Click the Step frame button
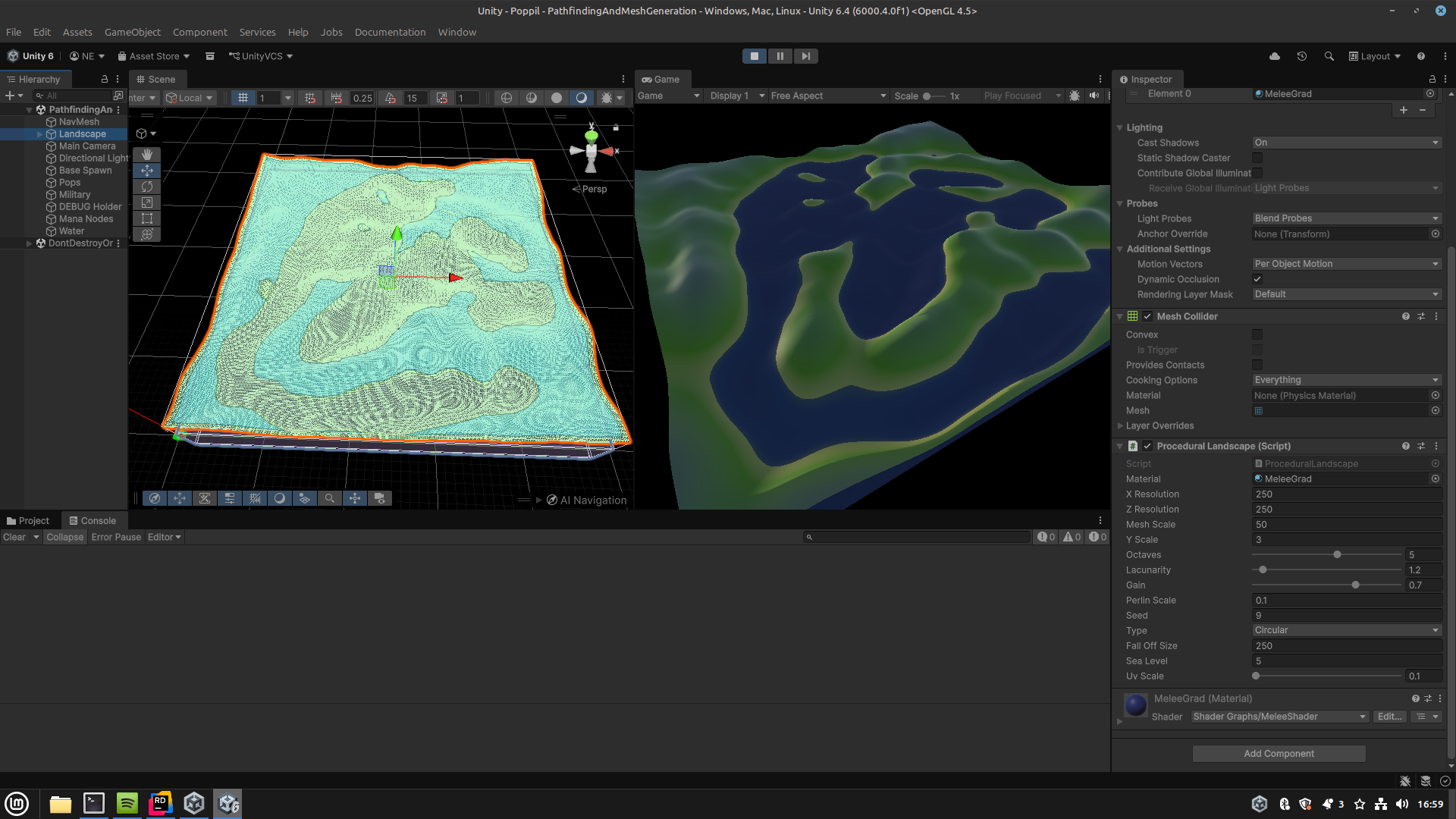Image resolution: width=1456 pixels, height=819 pixels. [805, 56]
